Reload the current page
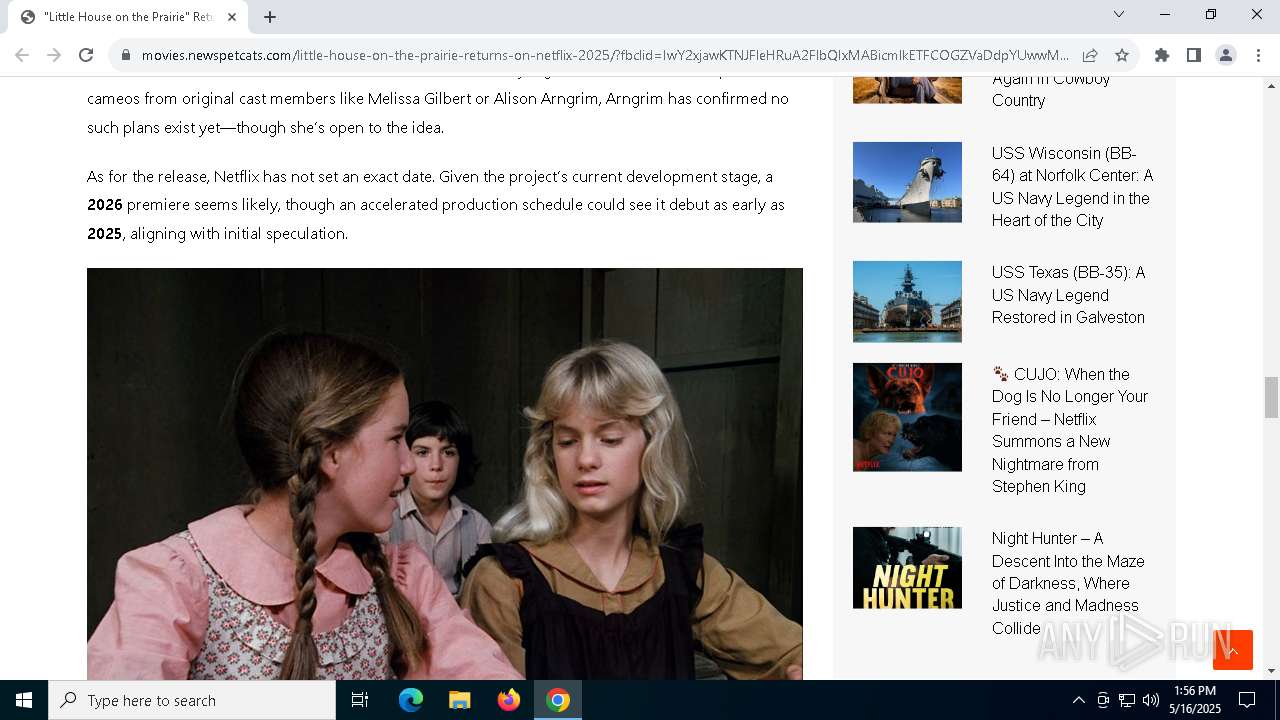Viewport: 1280px width, 720px height. [86, 55]
